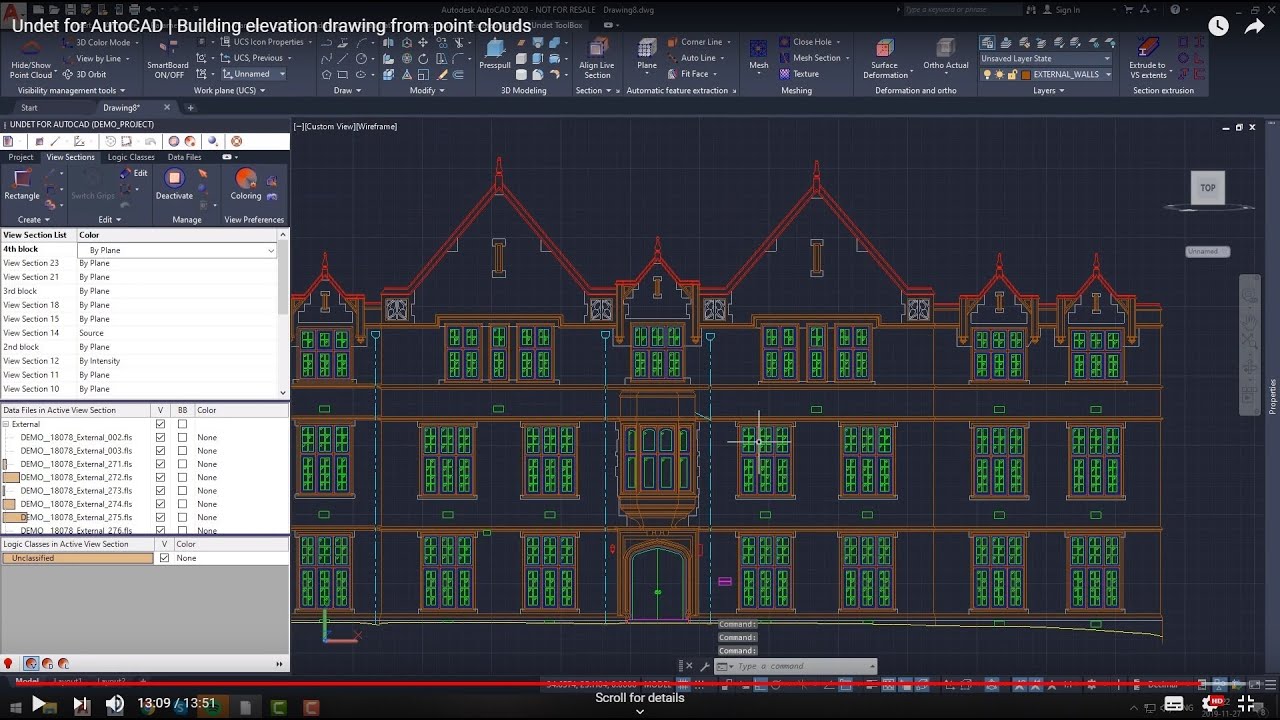1280x720 pixels.
Task: Toggle BB checkbox for DEMO__18078_External_274.fls
Action: [x=182, y=504]
